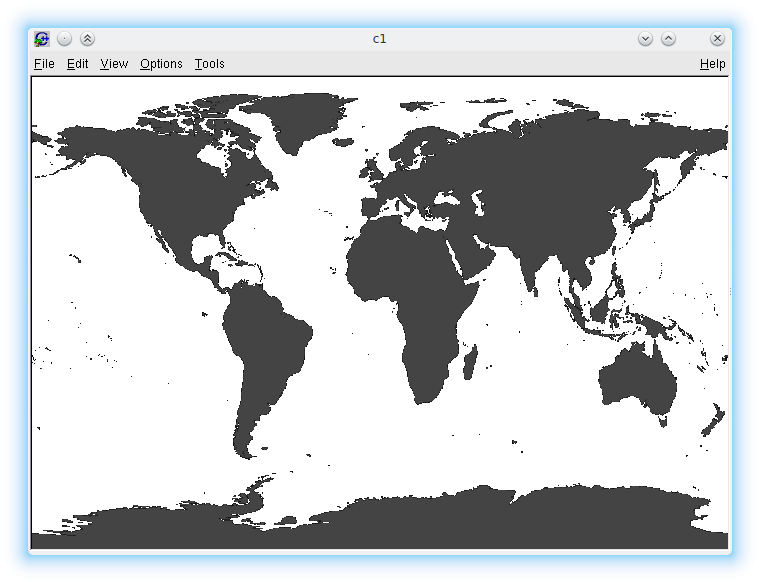Minimize the c1 window with down-chevron button
Viewport: 759px width, 582px height.
pyautogui.click(x=645, y=39)
